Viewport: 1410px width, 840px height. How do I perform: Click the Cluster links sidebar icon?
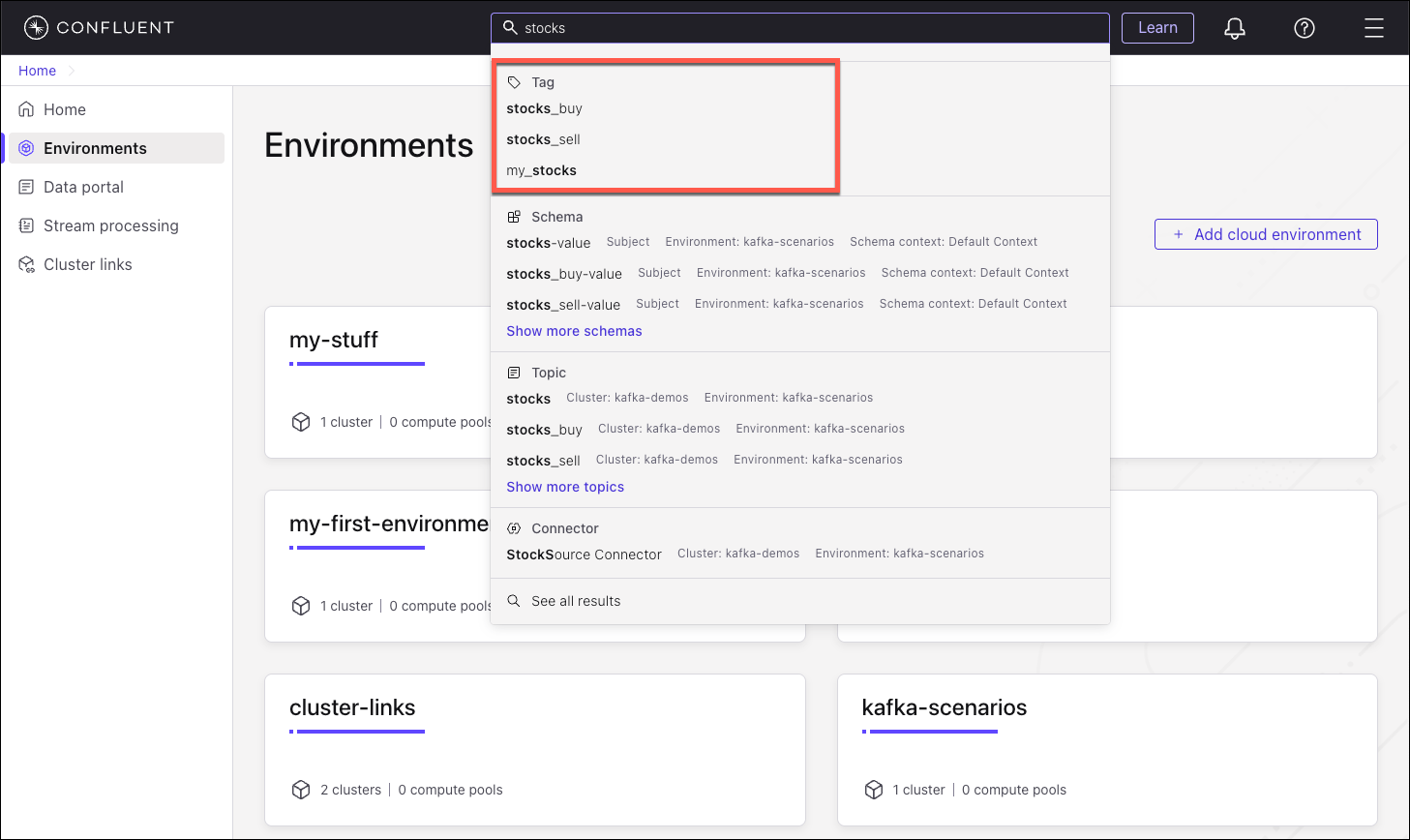coord(27,264)
